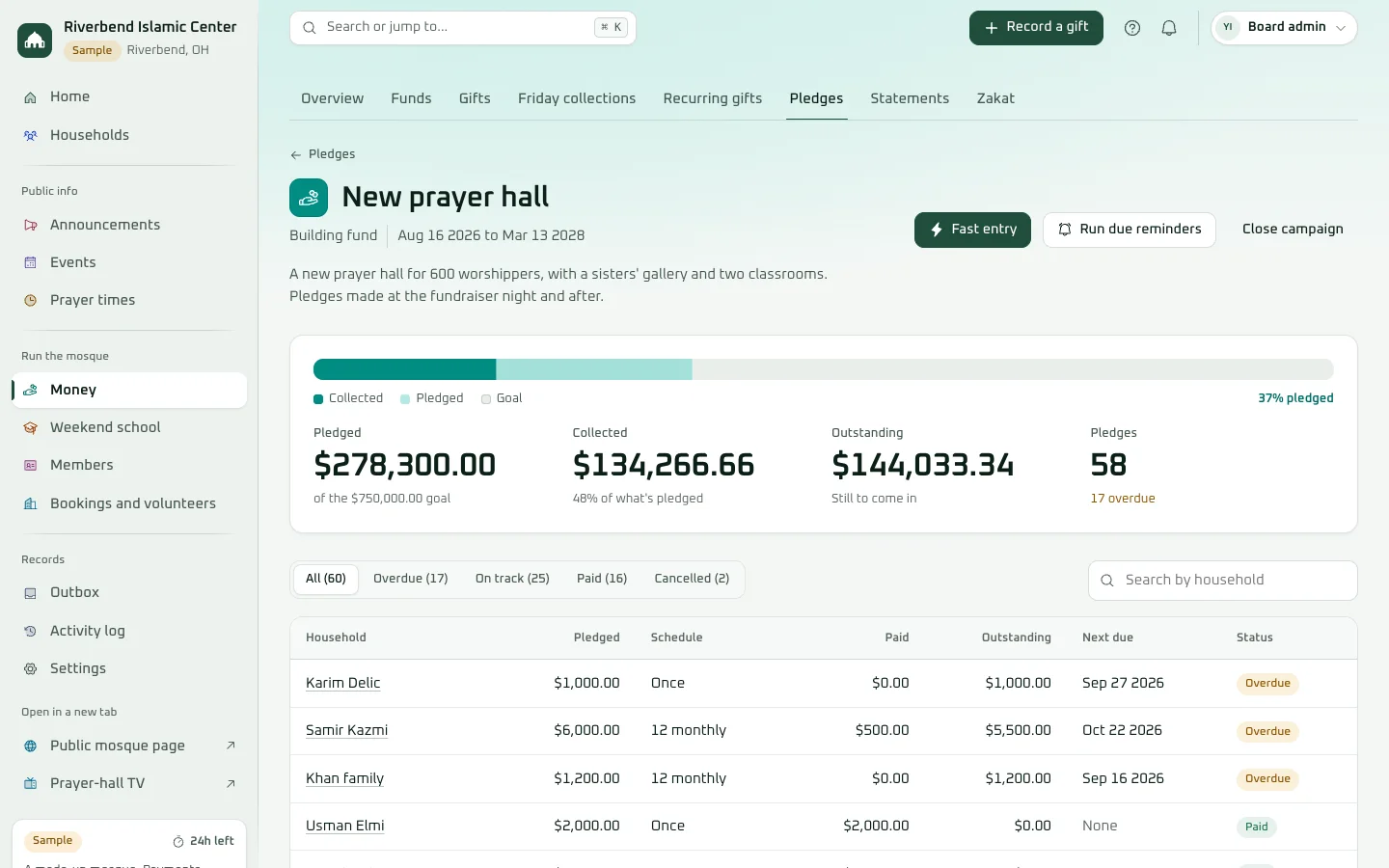
Task: Open Samir Kazmi household link
Action: tap(346, 730)
